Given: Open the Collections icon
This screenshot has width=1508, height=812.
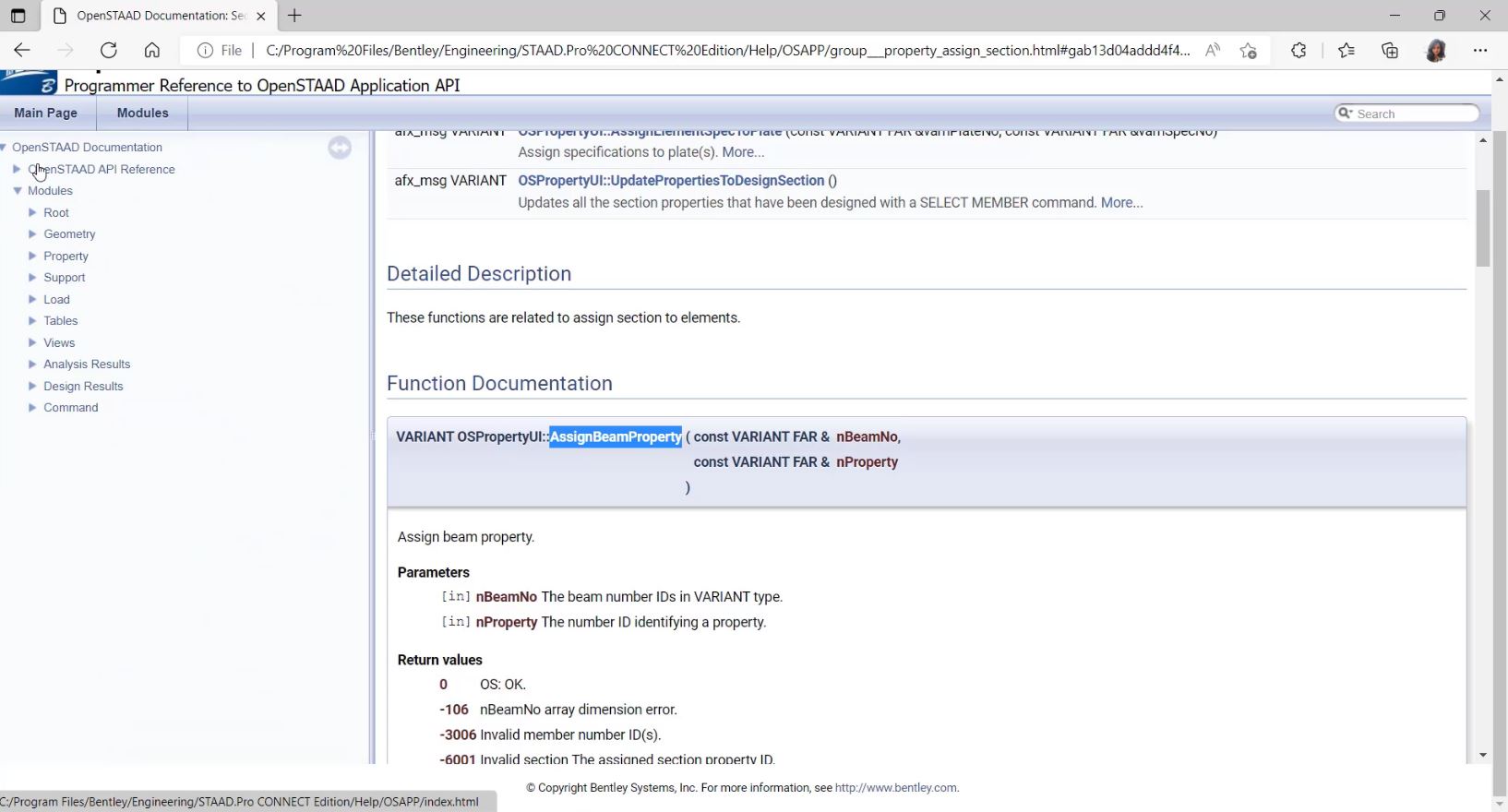Looking at the screenshot, I should [x=1391, y=50].
